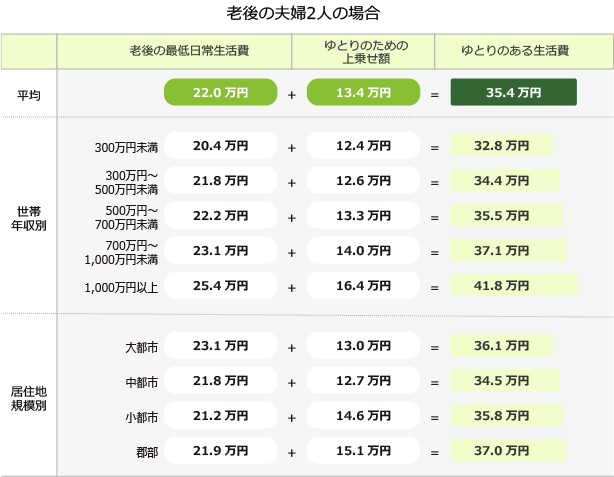
Task: Click the 14.0万円 value for 700万円〜1,000万円未満
Action: [363, 250]
